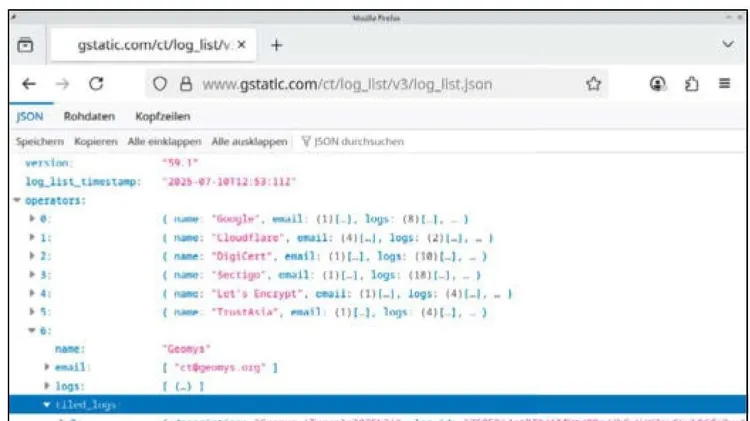Expand operator 0 Google row
Screen dimensions: 750x421
click(32, 219)
